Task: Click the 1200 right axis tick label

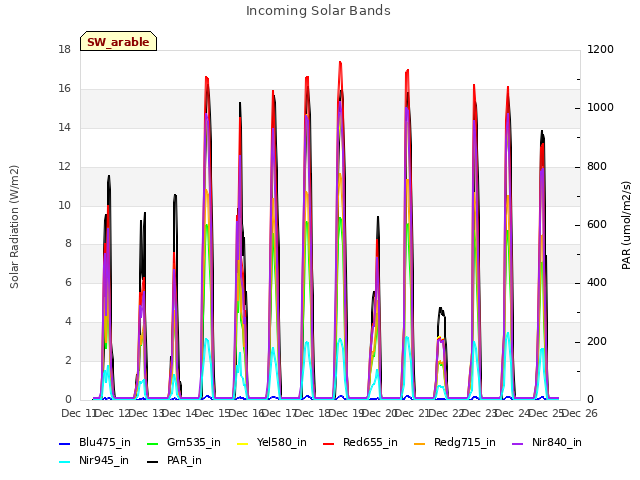Action: click(x=600, y=49)
